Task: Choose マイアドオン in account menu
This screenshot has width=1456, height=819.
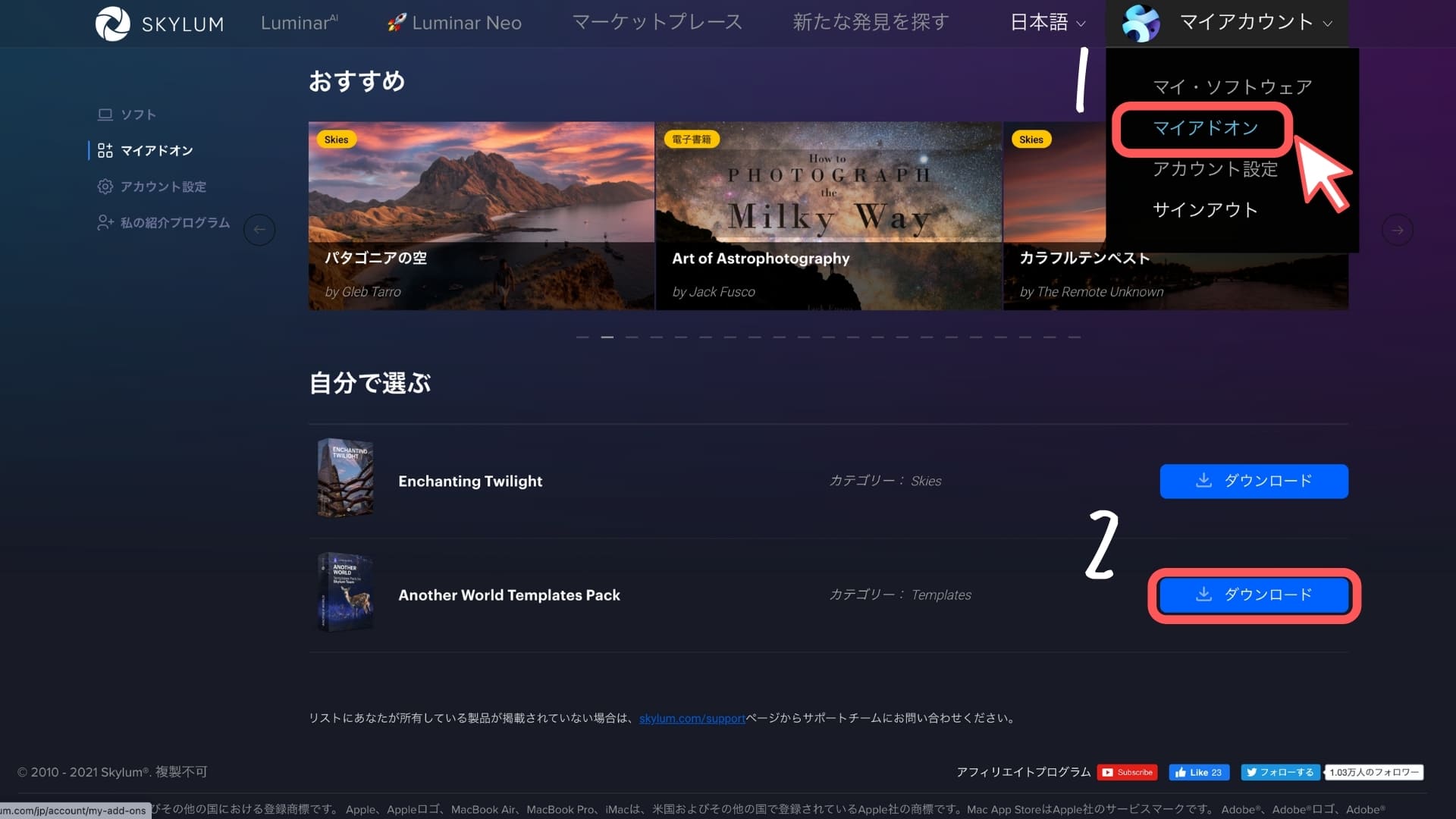Action: (x=1206, y=128)
